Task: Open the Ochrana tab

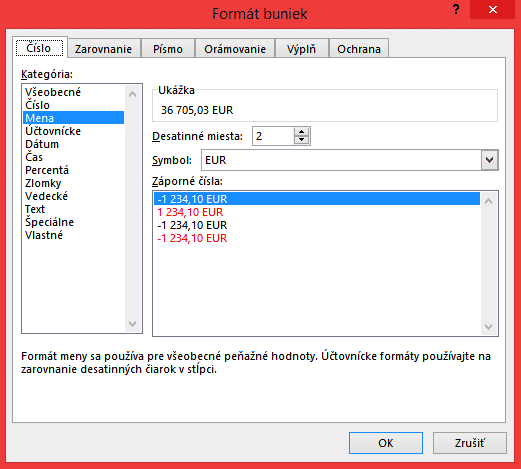Action: (x=359, y=49)
